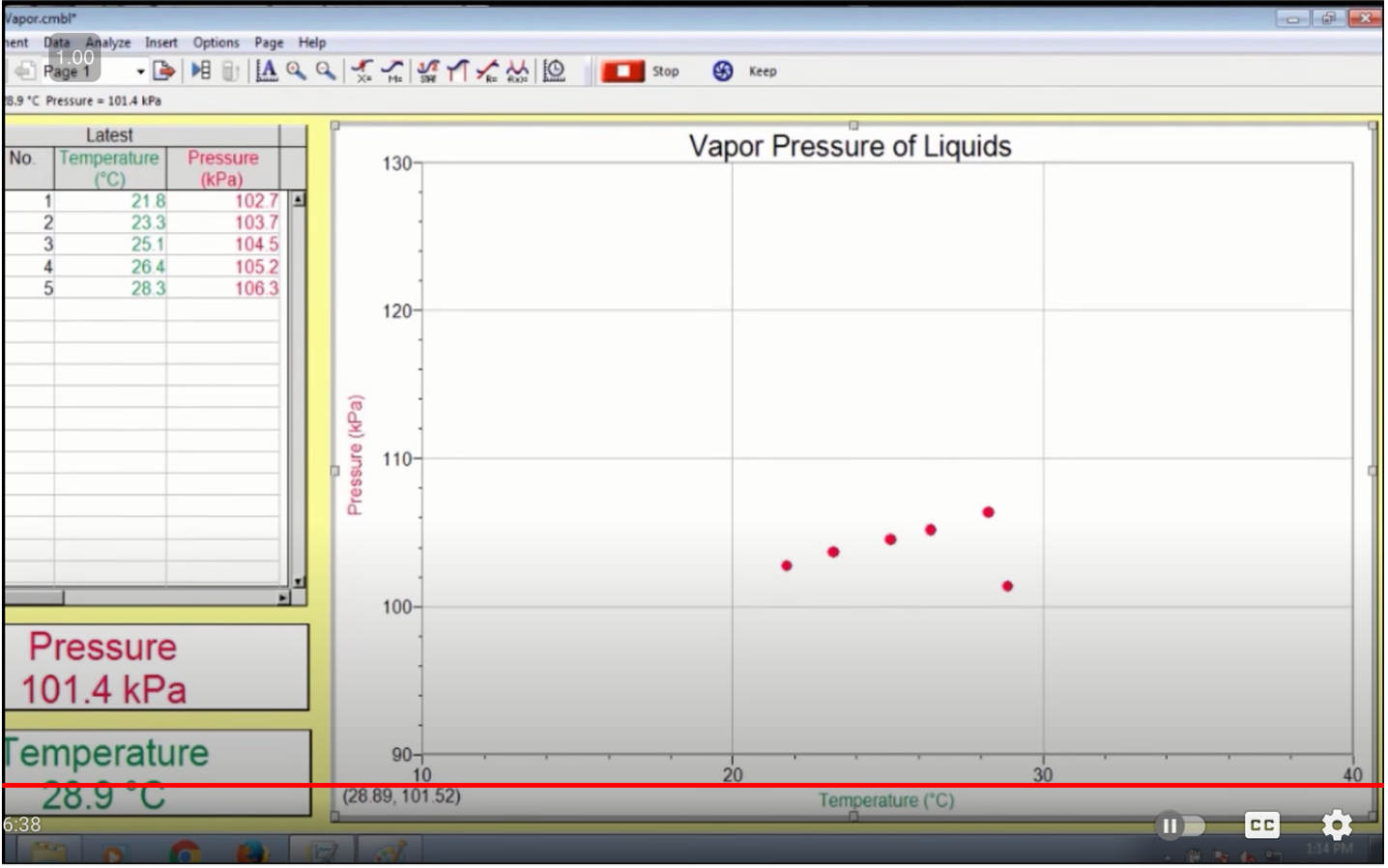
Task: Enable the Examine (X=) tool
Action: (362, 71)
